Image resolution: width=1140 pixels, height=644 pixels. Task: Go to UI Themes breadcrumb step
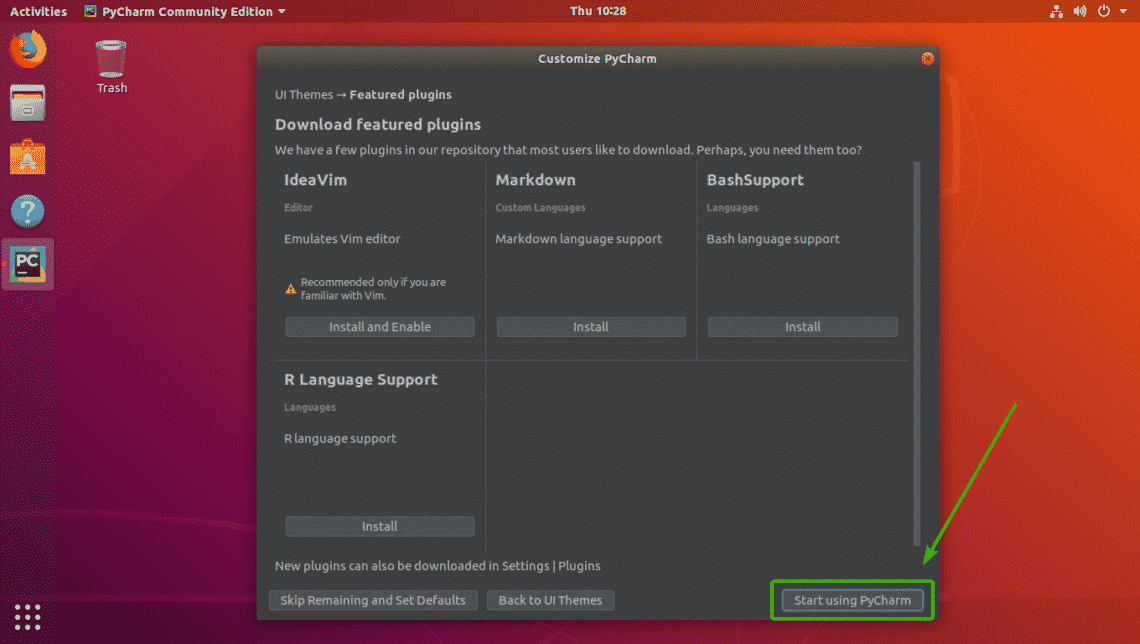click(x=304, y=94)
